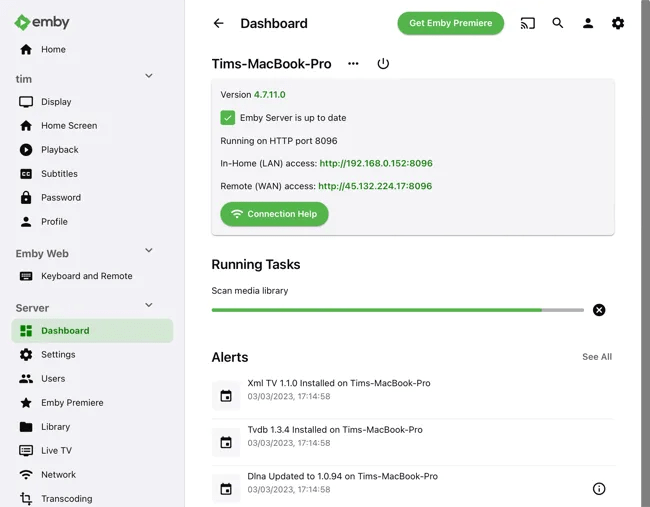Open the server three-dots menu
Viewport: 650px width, 507px height.
(x=353, y=64)
